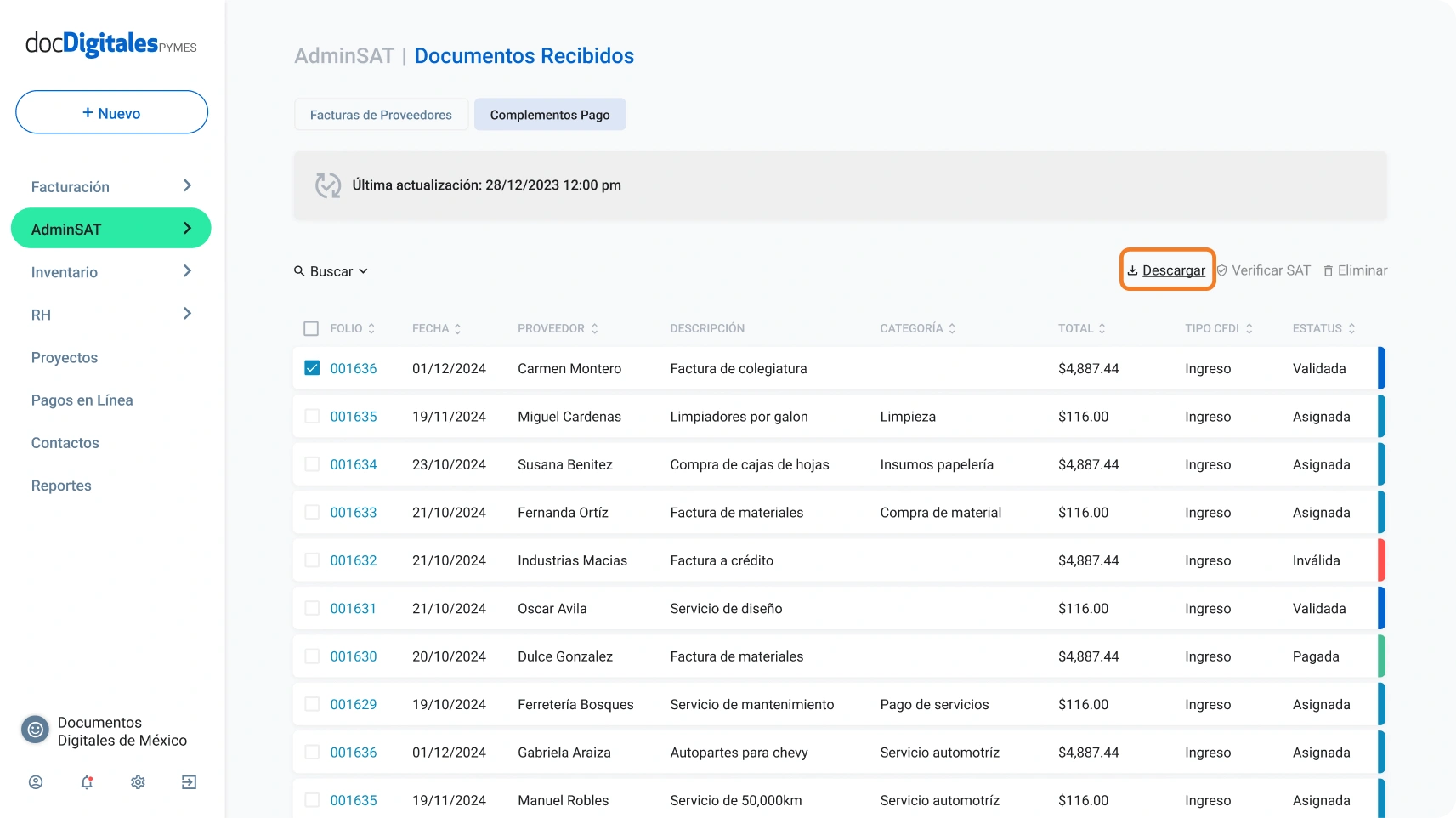This screenshot has width=1456, height=818.
Task: Click 'Servicio de mantenimiento' description
Action: click(752, 705)
